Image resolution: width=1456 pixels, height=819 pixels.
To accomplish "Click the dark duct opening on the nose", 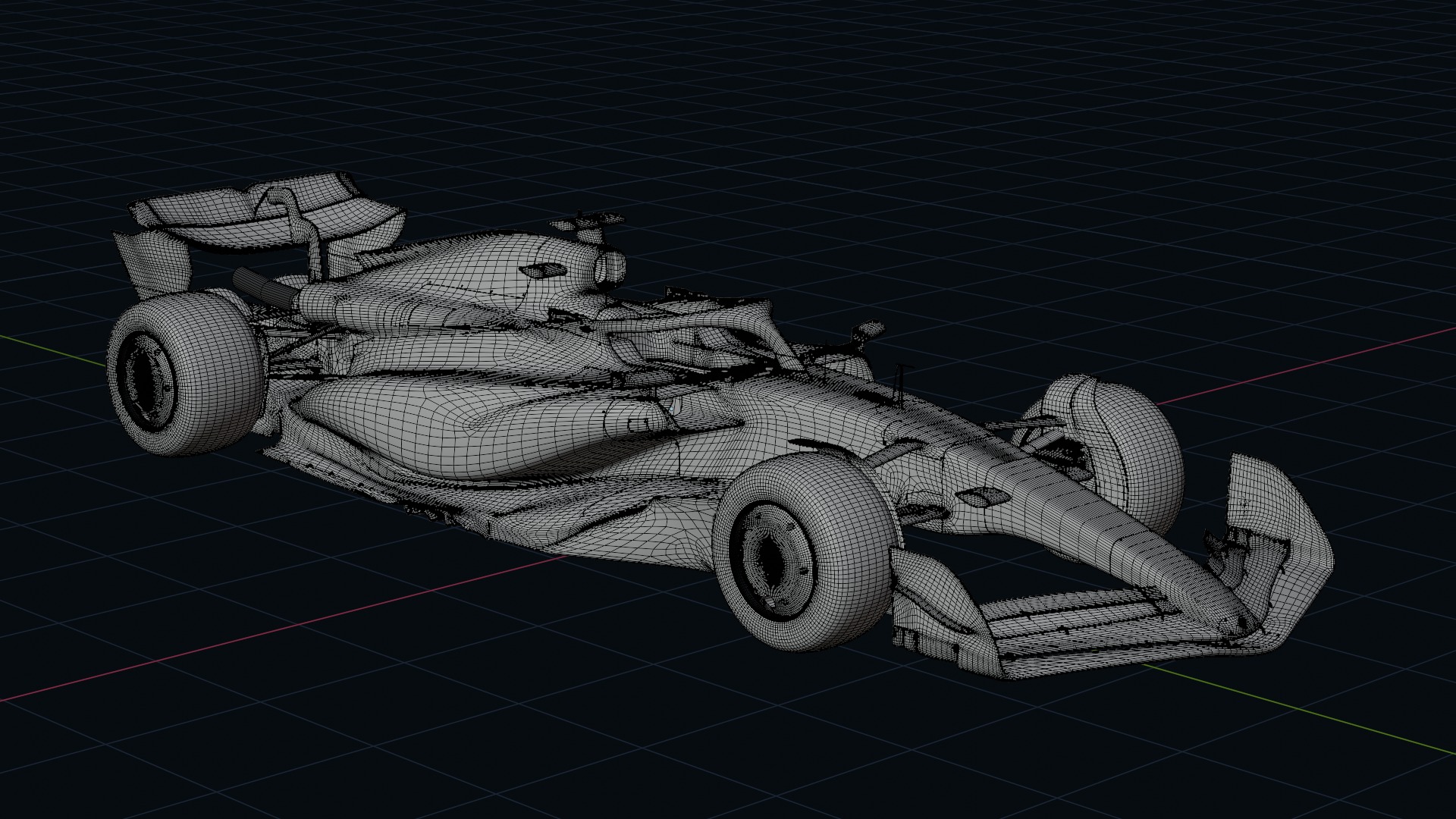I will point(982,497).
